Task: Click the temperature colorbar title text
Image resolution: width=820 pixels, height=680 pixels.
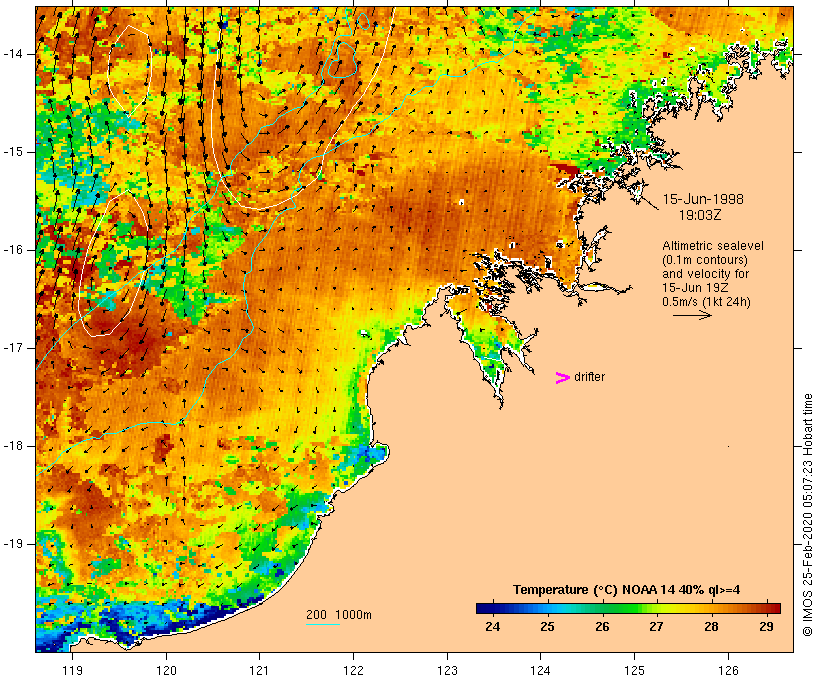Action: point(627,590)
